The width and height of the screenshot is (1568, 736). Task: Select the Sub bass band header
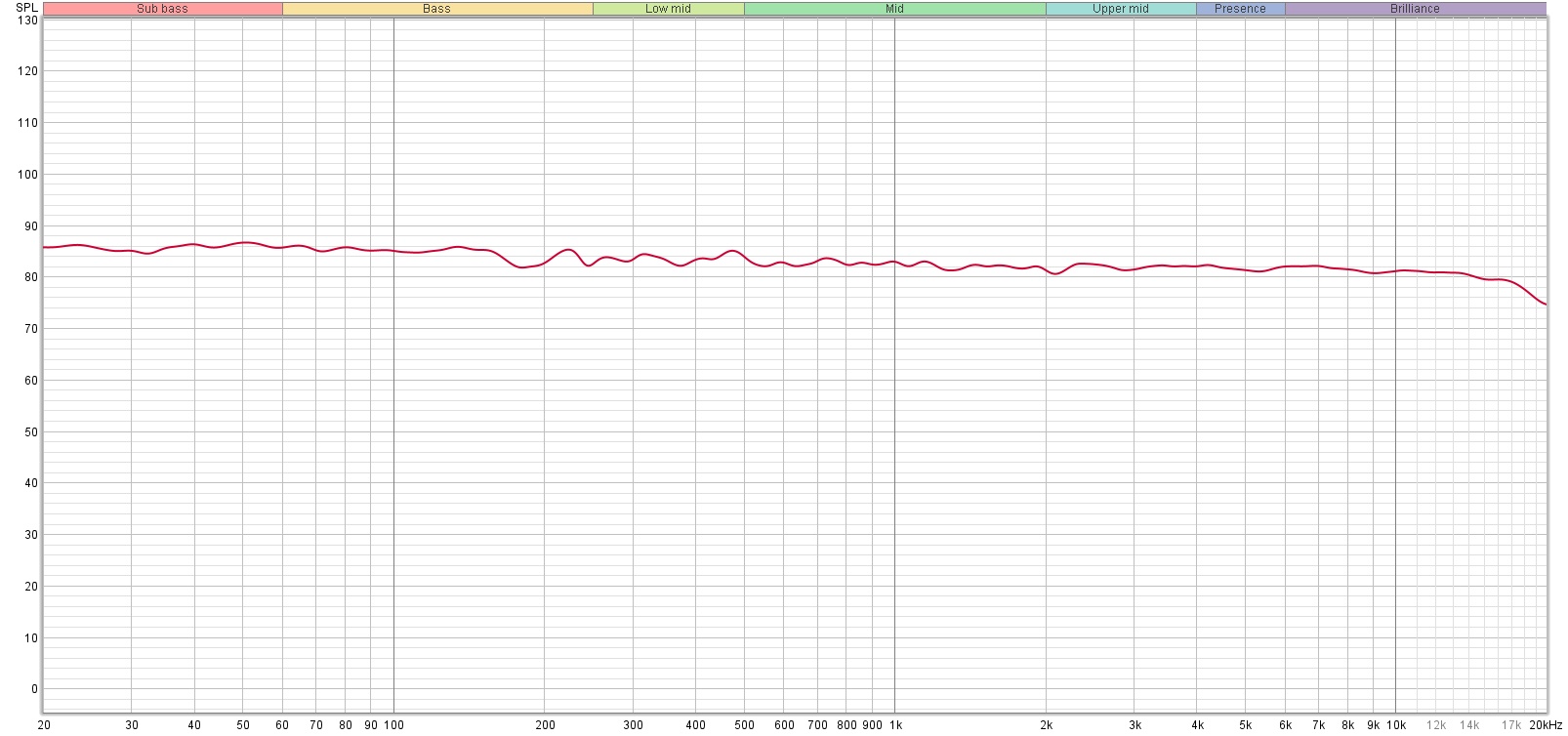pyautogui.click(x=163, y=9)
